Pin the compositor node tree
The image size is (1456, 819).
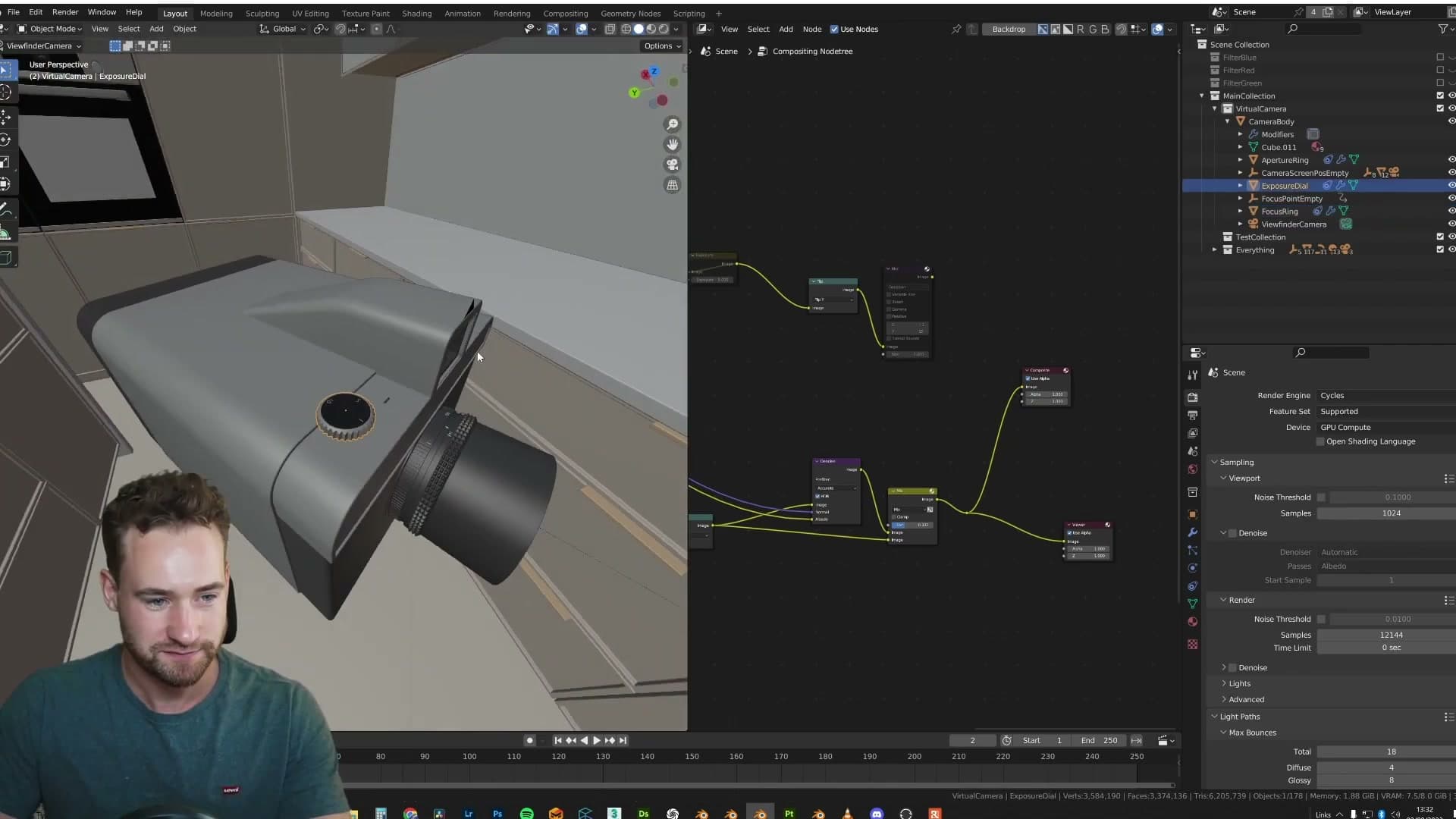coord(956,30)
